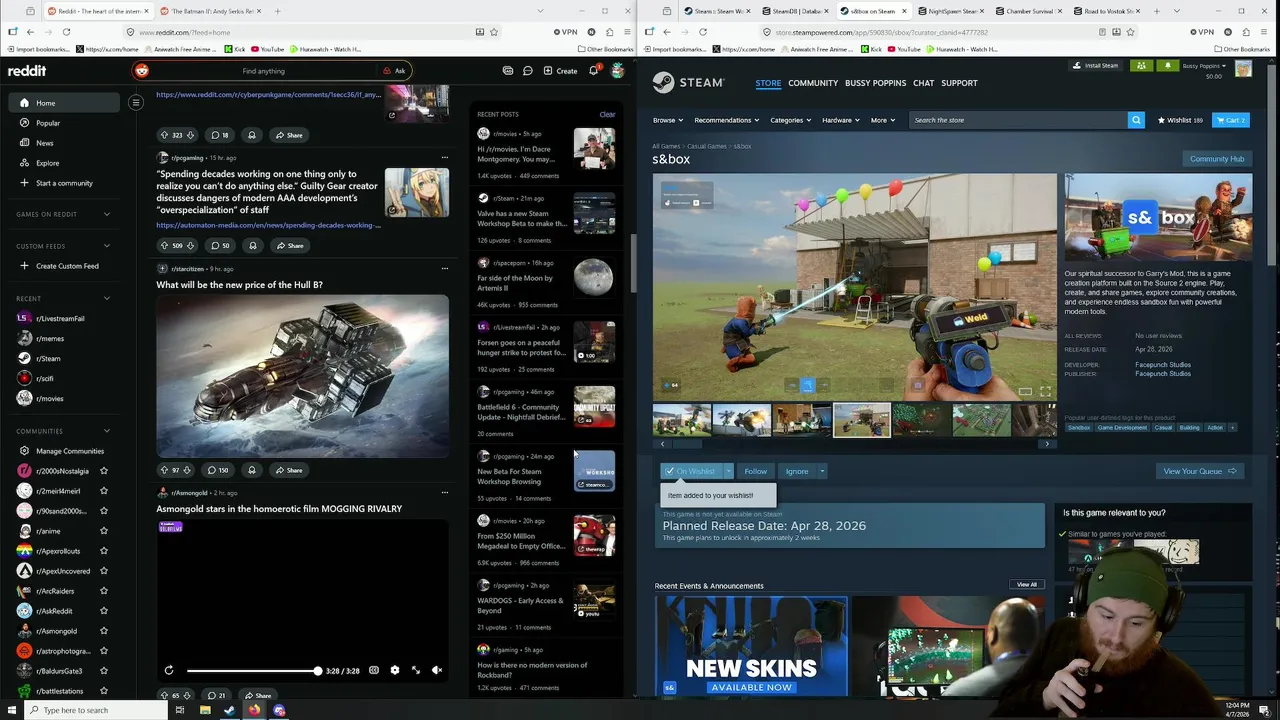Toggle captions on the Reddit video

pos(374,670)
